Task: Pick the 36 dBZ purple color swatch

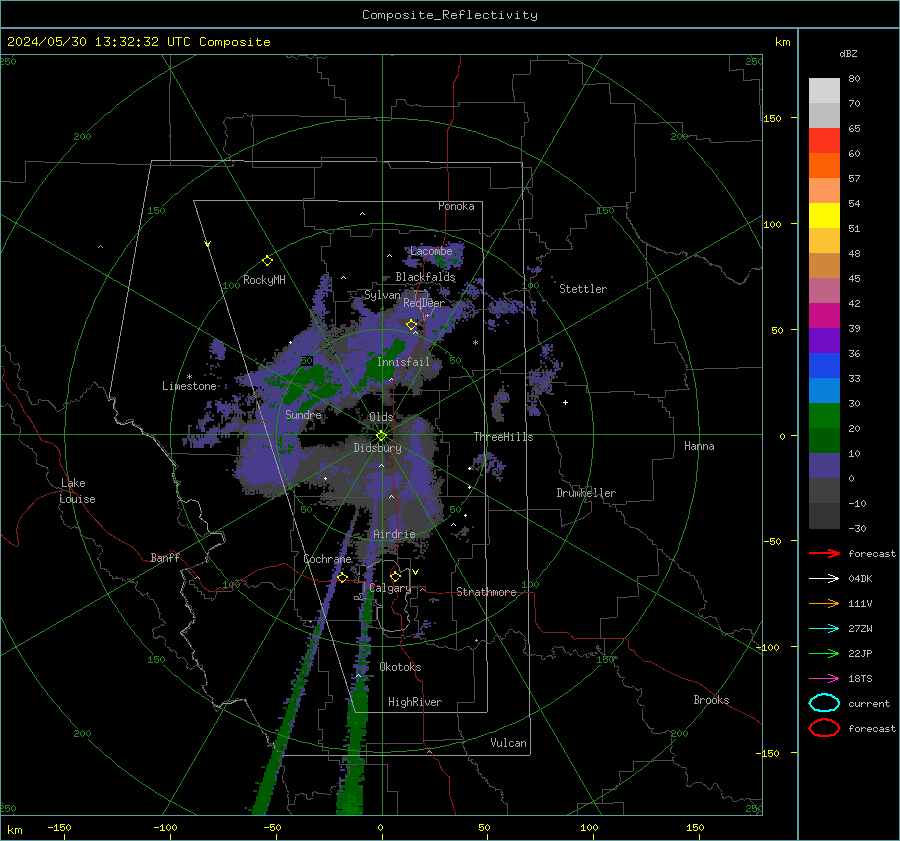Action: 824,341
